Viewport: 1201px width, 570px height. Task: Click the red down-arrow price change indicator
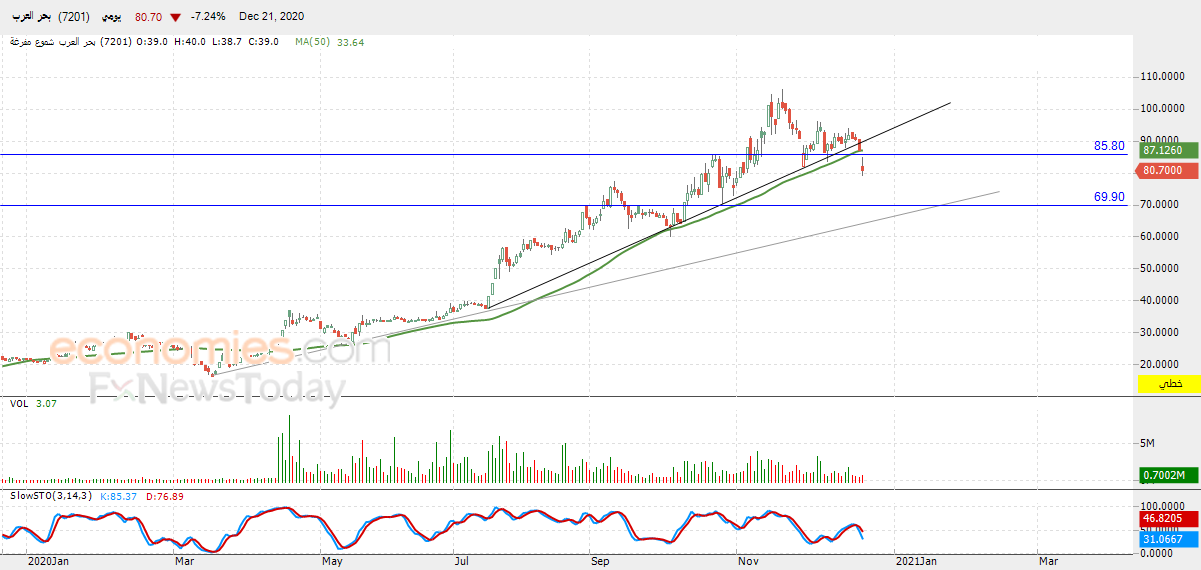(x=176, y=17)
